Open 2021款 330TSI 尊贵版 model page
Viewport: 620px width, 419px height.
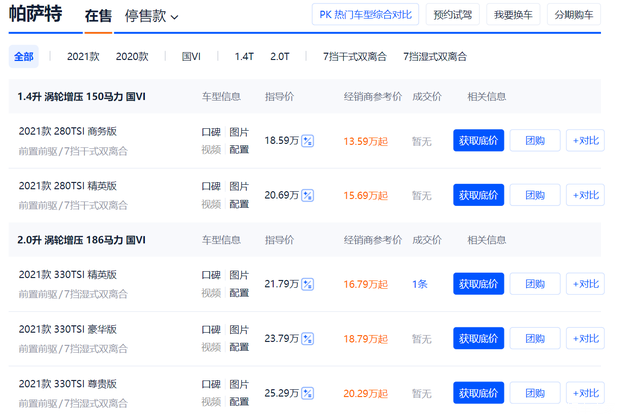[x=68, y=383]
